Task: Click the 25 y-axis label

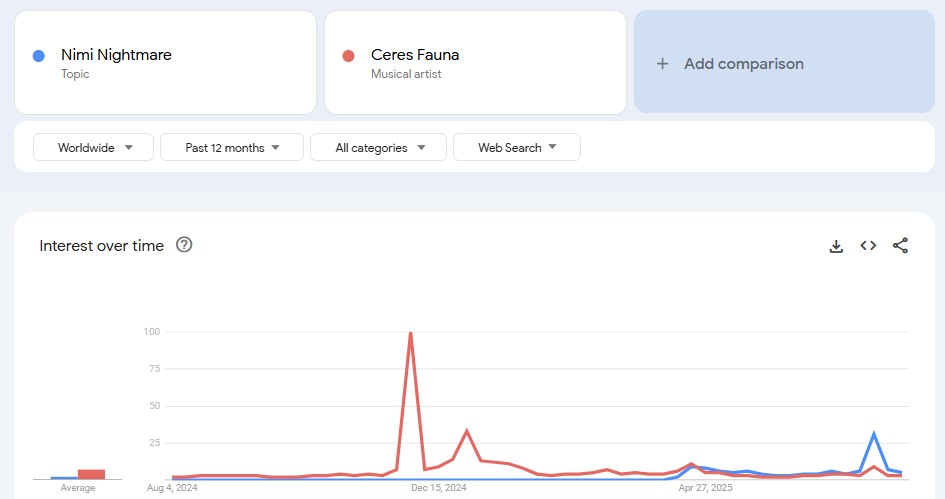Action: click(x=155, y=442)
